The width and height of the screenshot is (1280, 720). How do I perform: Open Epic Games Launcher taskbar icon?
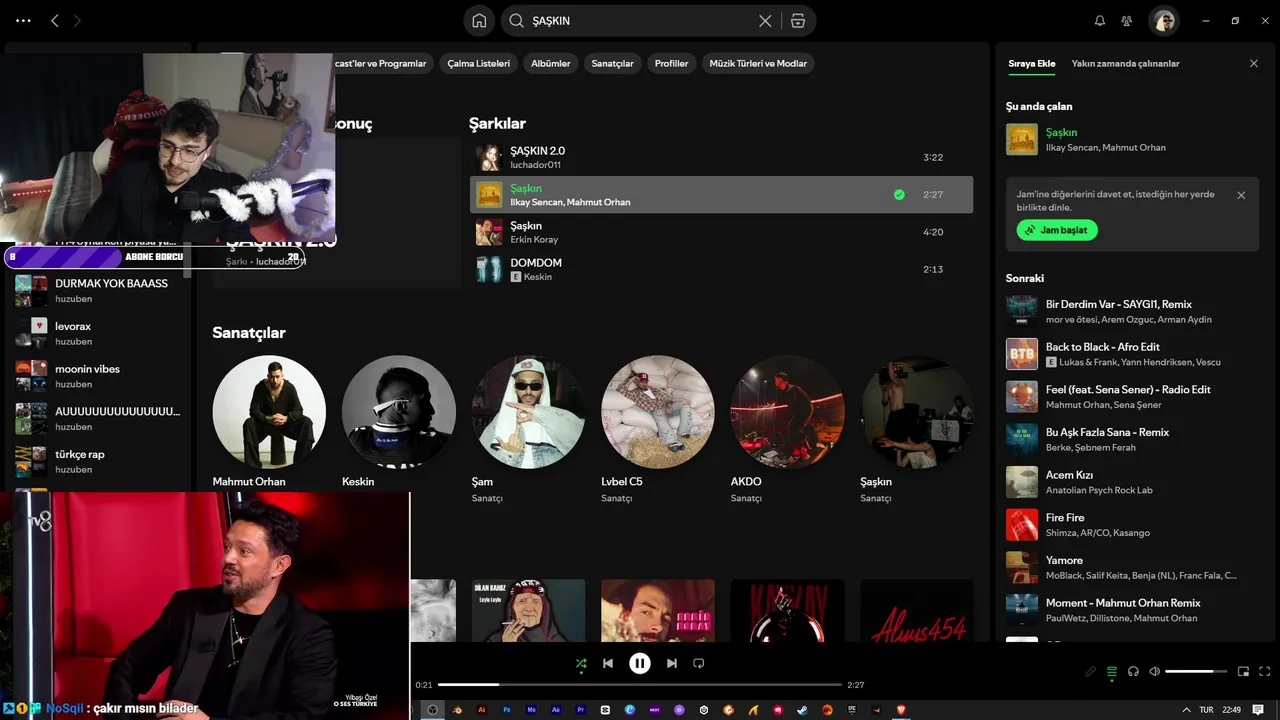[x=851, y=710]
